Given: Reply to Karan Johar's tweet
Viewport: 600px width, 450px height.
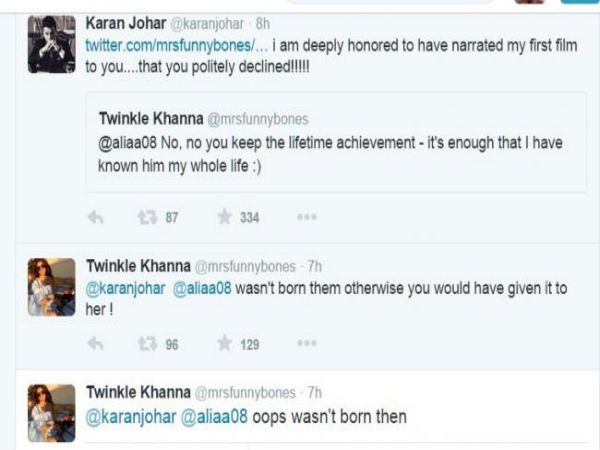Looking at the screenshot, I should 96,216.
